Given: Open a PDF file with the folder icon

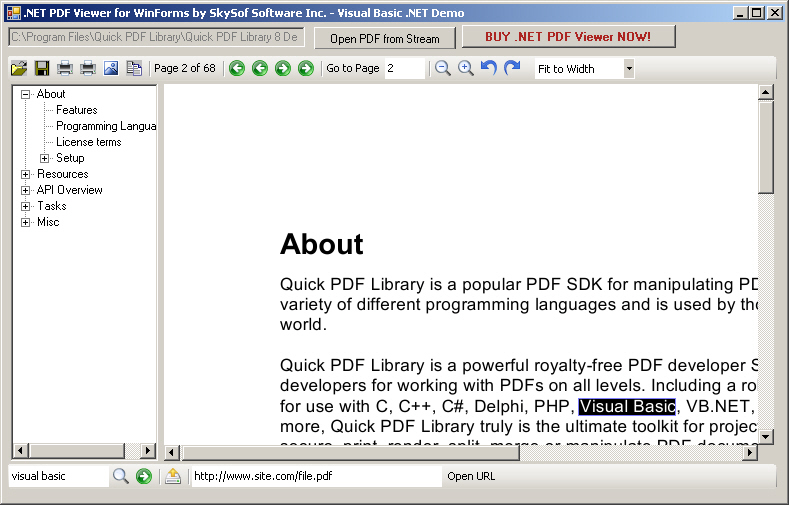Looking at the screenshot, I should coord(19,68).
